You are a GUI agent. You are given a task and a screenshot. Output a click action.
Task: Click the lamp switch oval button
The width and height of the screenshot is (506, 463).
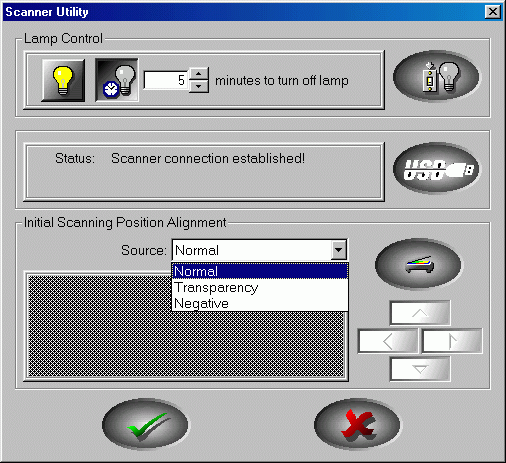coord(436,76)
